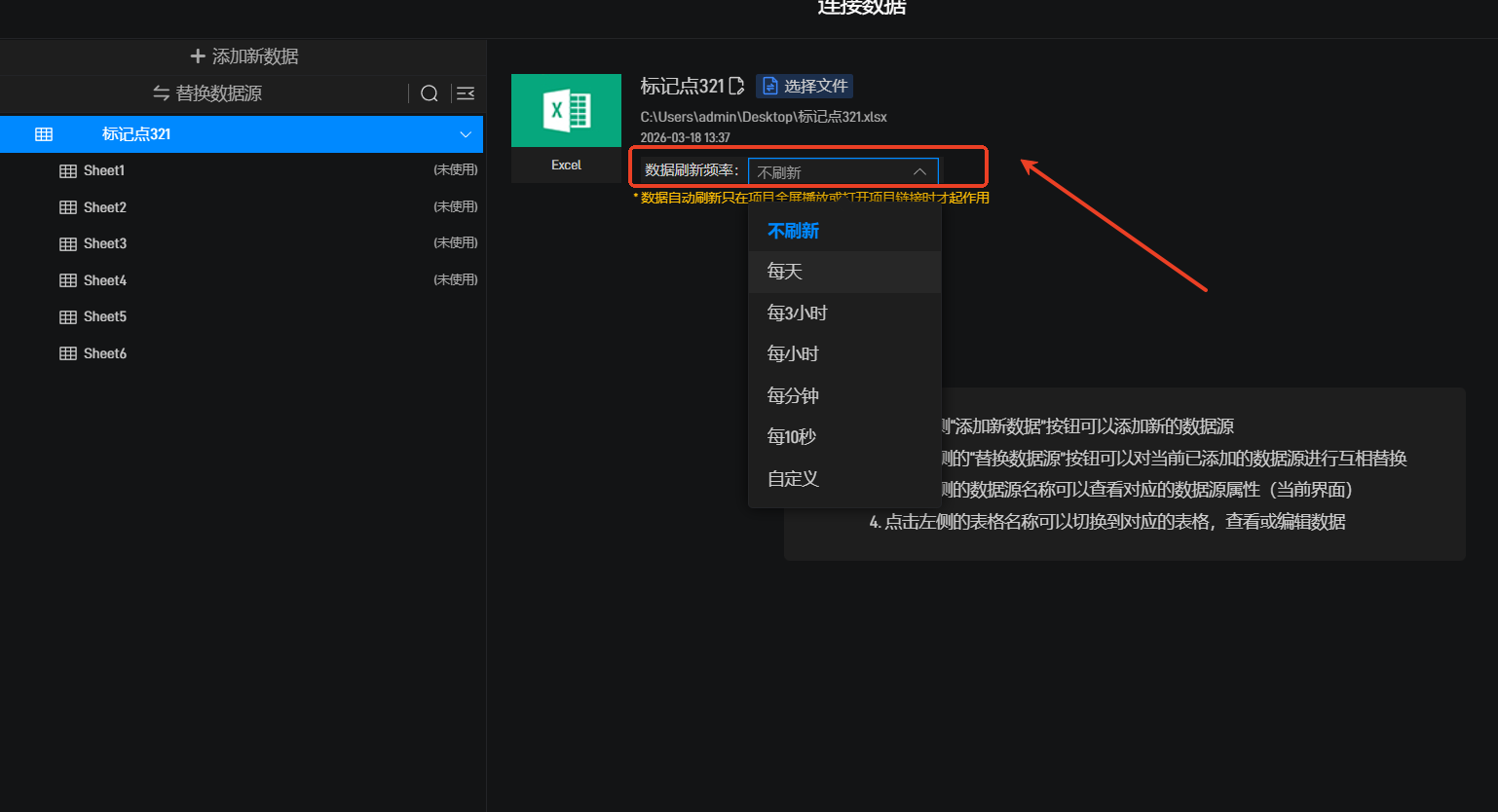The width and height of the screenshot is (1498, 812).
Task: Click the 添加新数据 button
Action: tap(243, 56)
